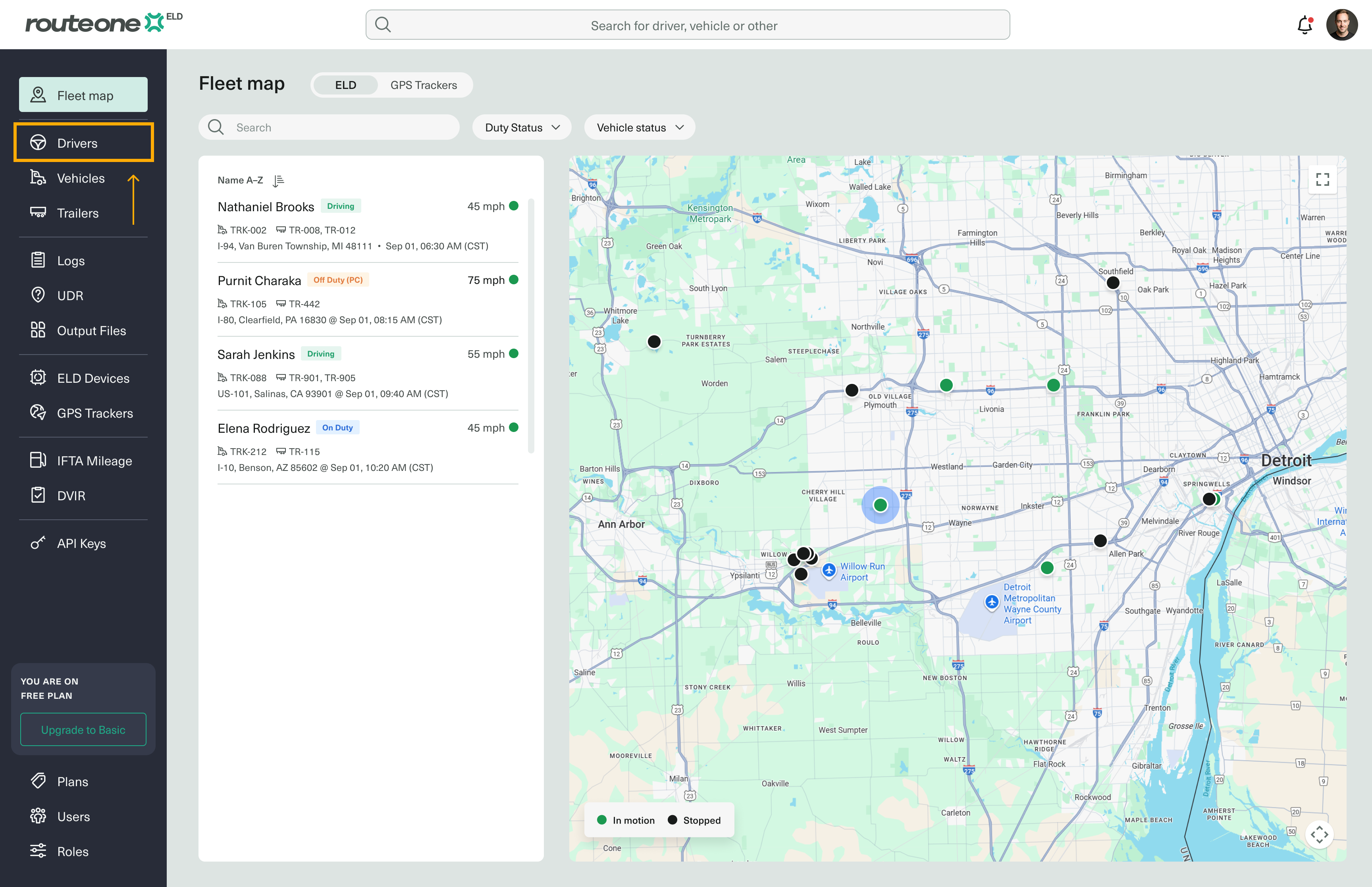
Task: Click the Trailers icon in the sidebar
Action: (38, 212)
